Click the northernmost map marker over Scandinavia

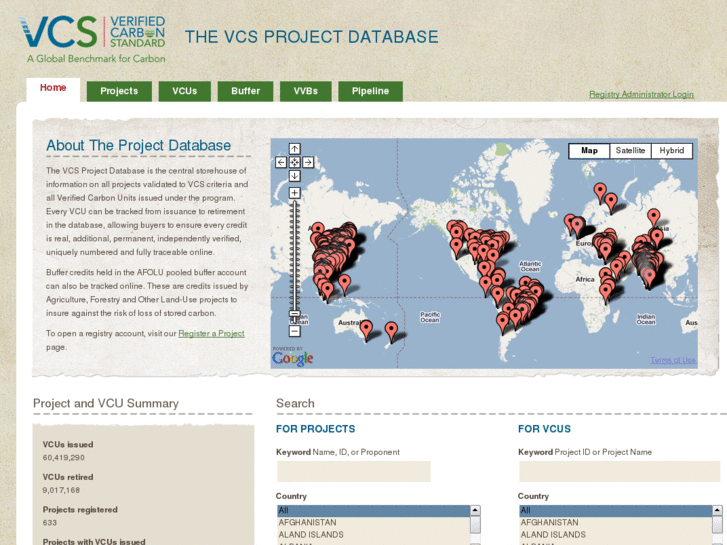click(x=600, y=193)
